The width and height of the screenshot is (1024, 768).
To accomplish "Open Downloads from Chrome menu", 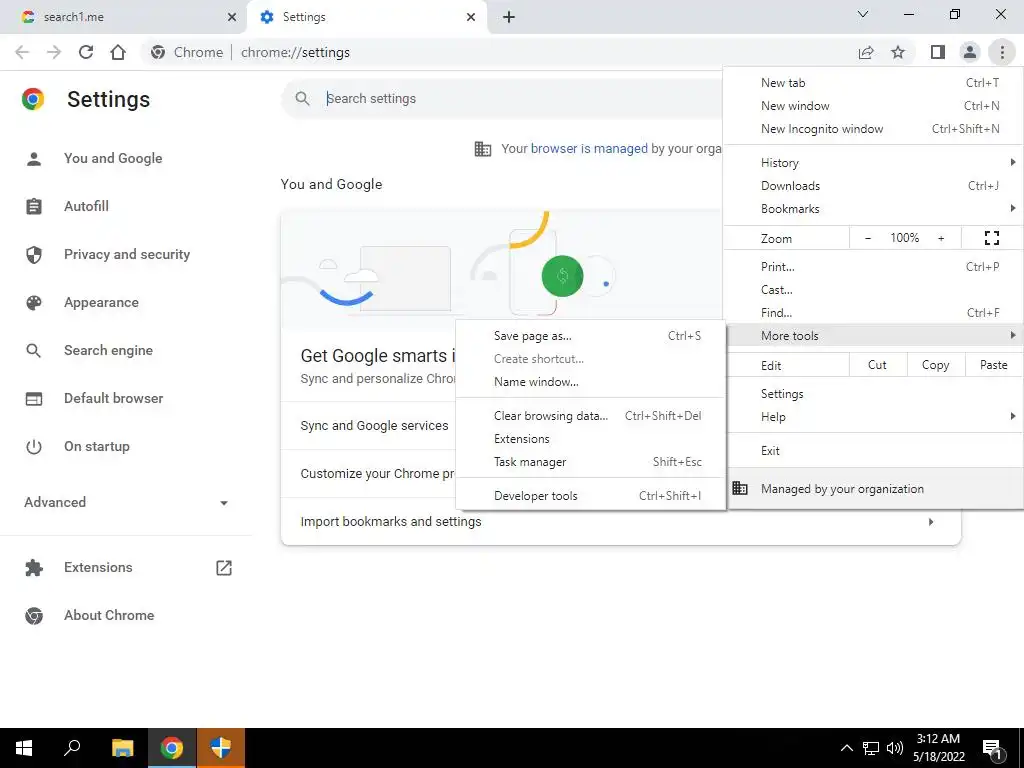I will pos(873,186).
